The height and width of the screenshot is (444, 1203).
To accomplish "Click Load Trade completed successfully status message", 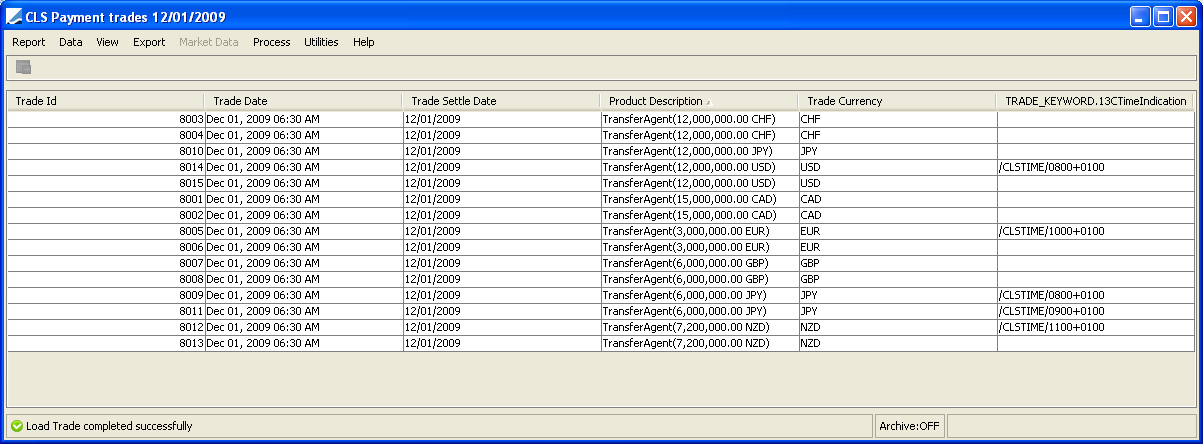I will [109, 426].
